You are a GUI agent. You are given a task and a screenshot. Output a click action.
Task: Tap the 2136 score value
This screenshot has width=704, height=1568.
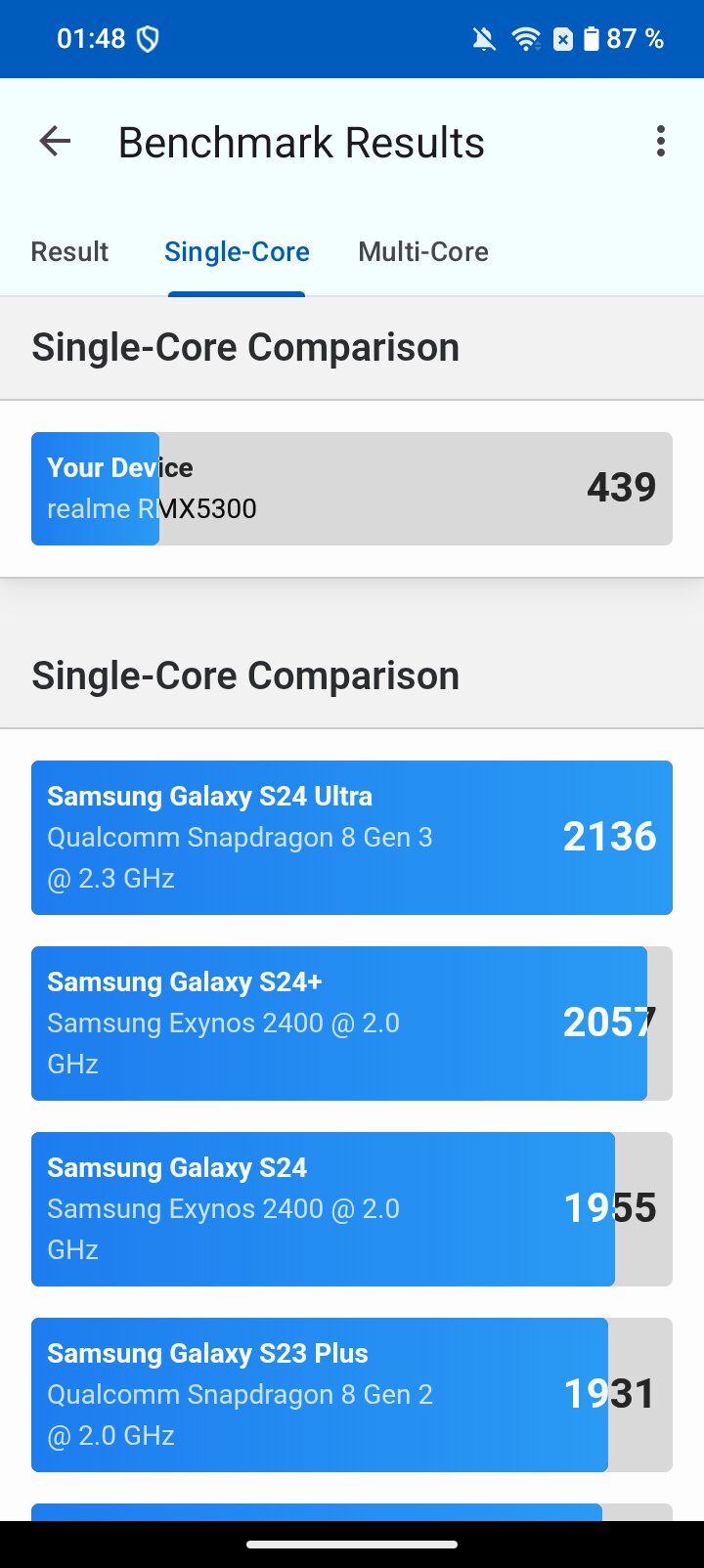609,837
